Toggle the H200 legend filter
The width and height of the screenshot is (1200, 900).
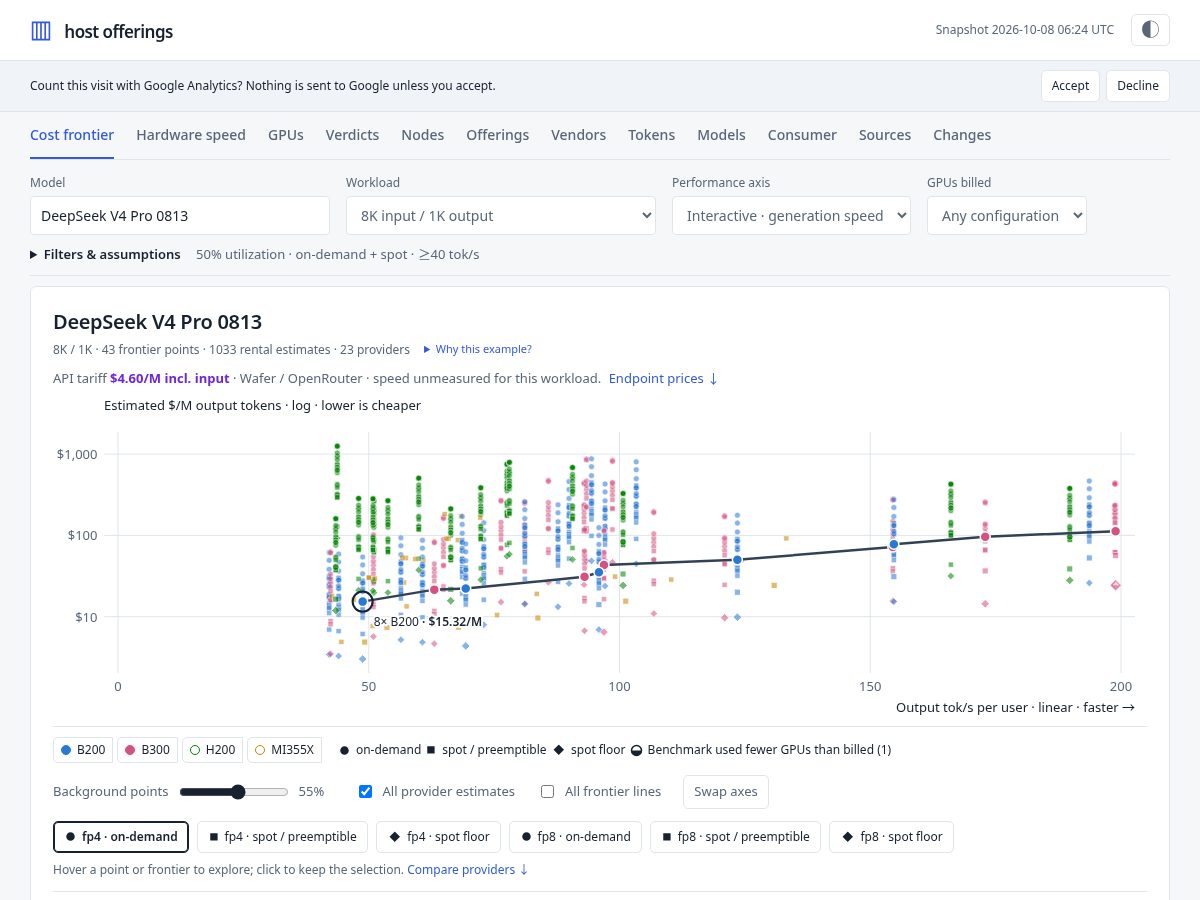tap(212, 749)
